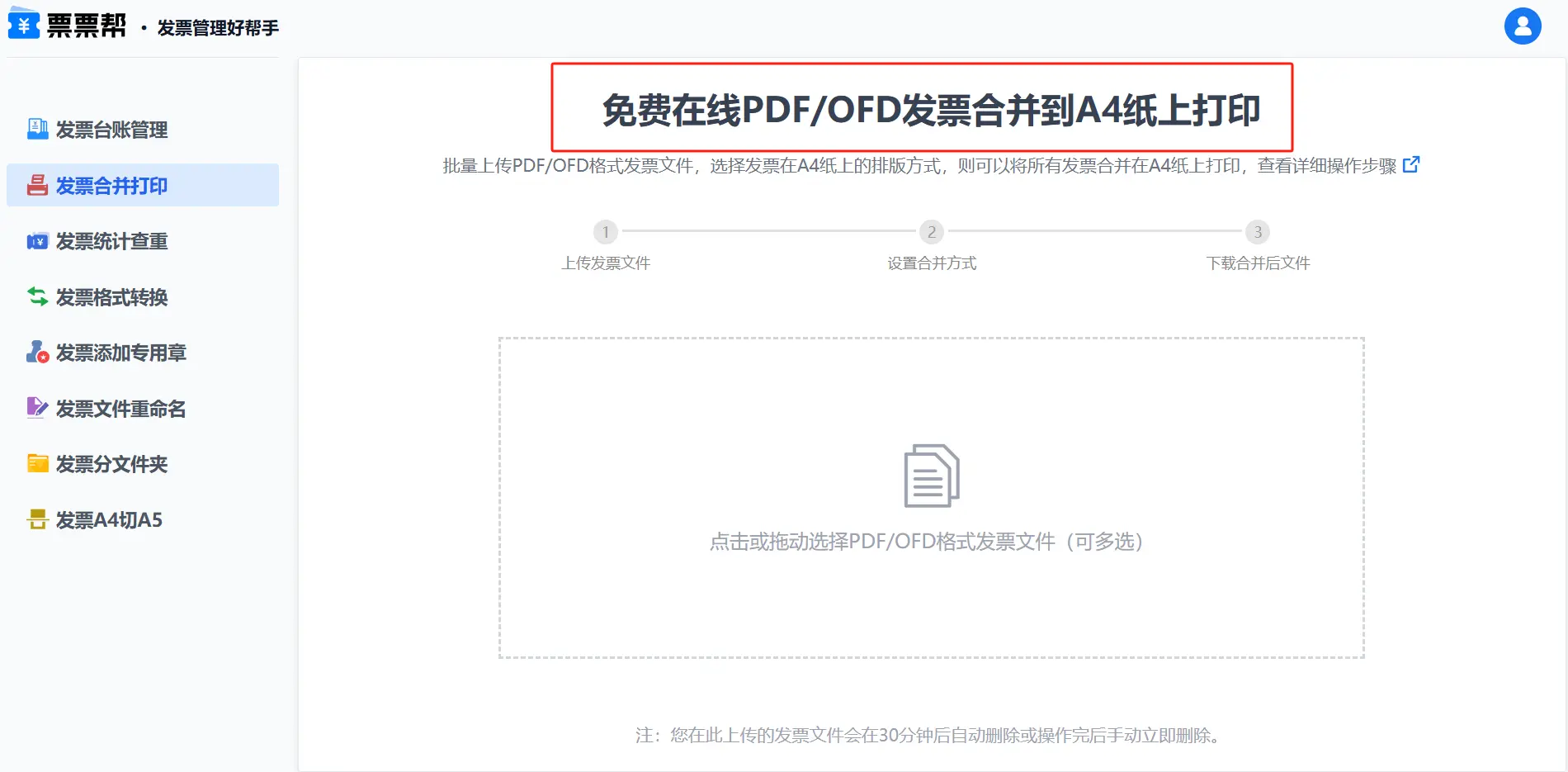Screen dimensions: 1568x772
Task: Click step 1 circle 上传发票文件
Action: [x=605, y=232]
